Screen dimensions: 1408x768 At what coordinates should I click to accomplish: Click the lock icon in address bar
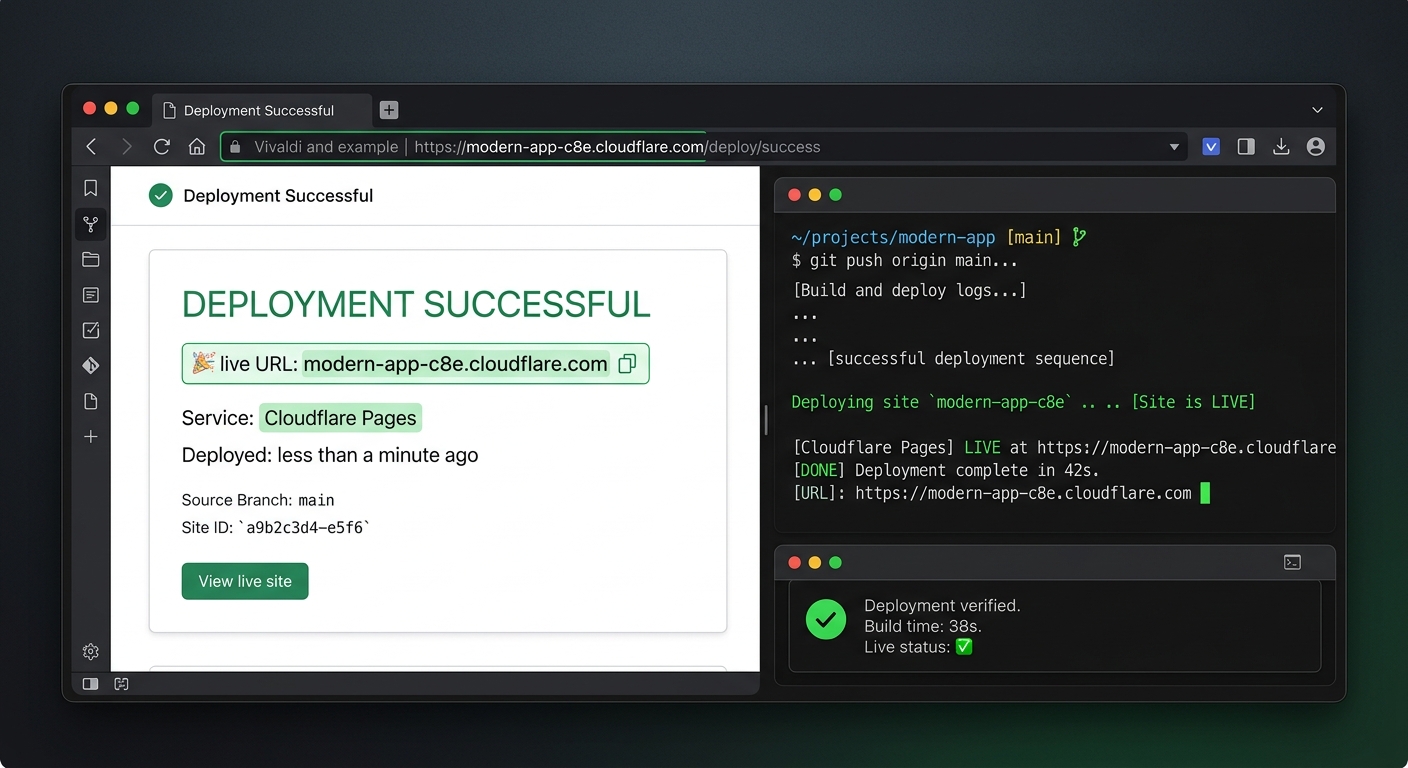(235, 147)
